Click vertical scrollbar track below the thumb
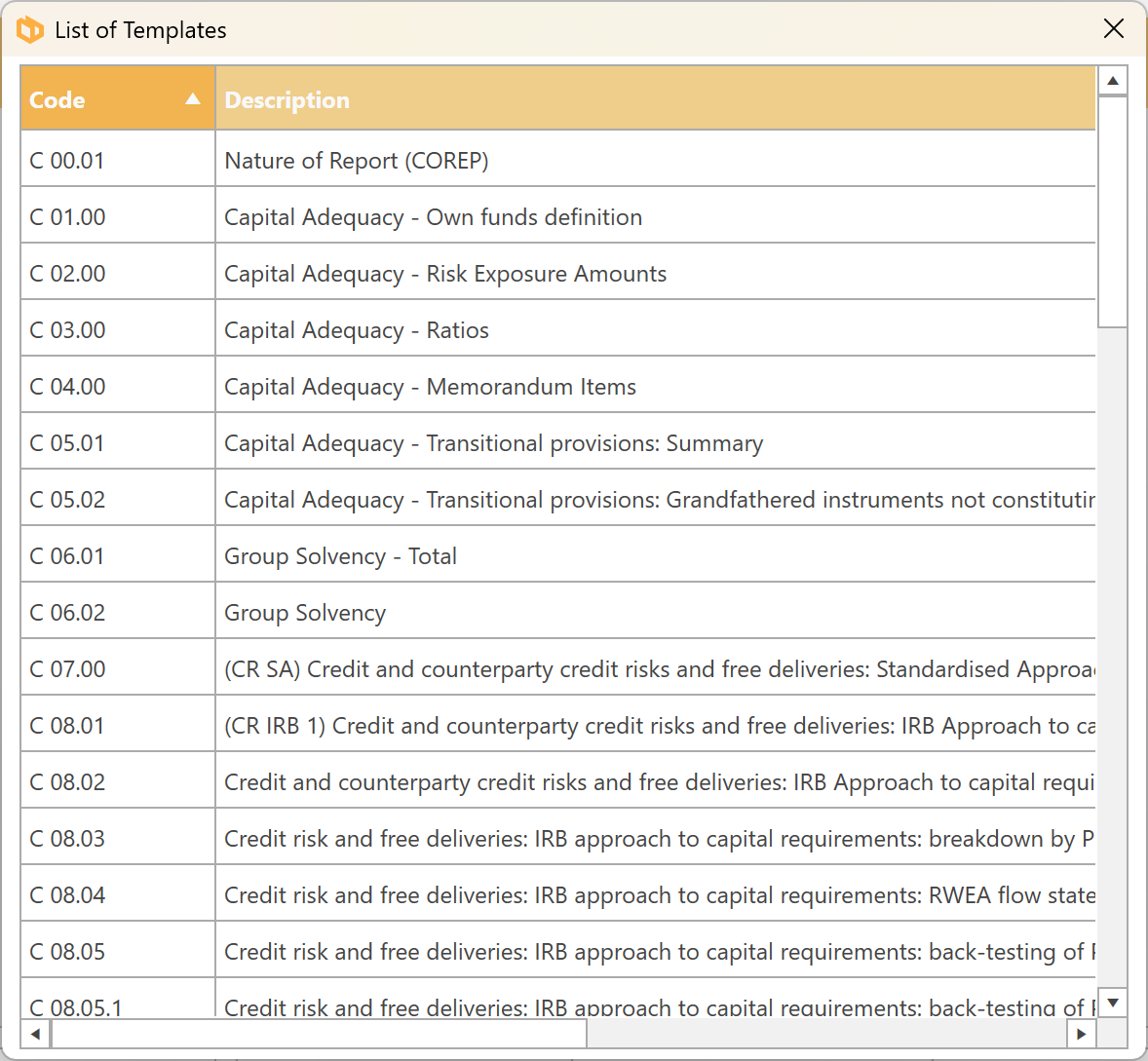This screenshot has width=1148, height=1061. (1112, 658)
